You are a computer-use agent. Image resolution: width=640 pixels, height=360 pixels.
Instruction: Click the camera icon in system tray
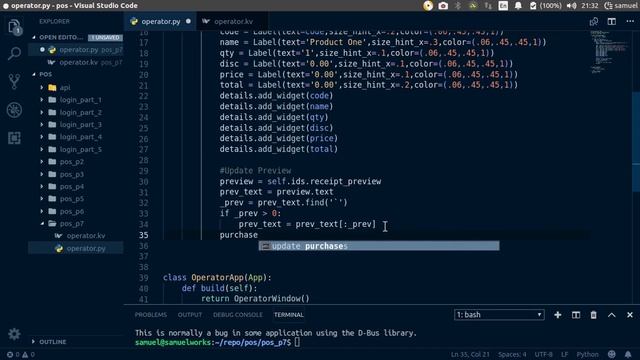pos(443,6)
